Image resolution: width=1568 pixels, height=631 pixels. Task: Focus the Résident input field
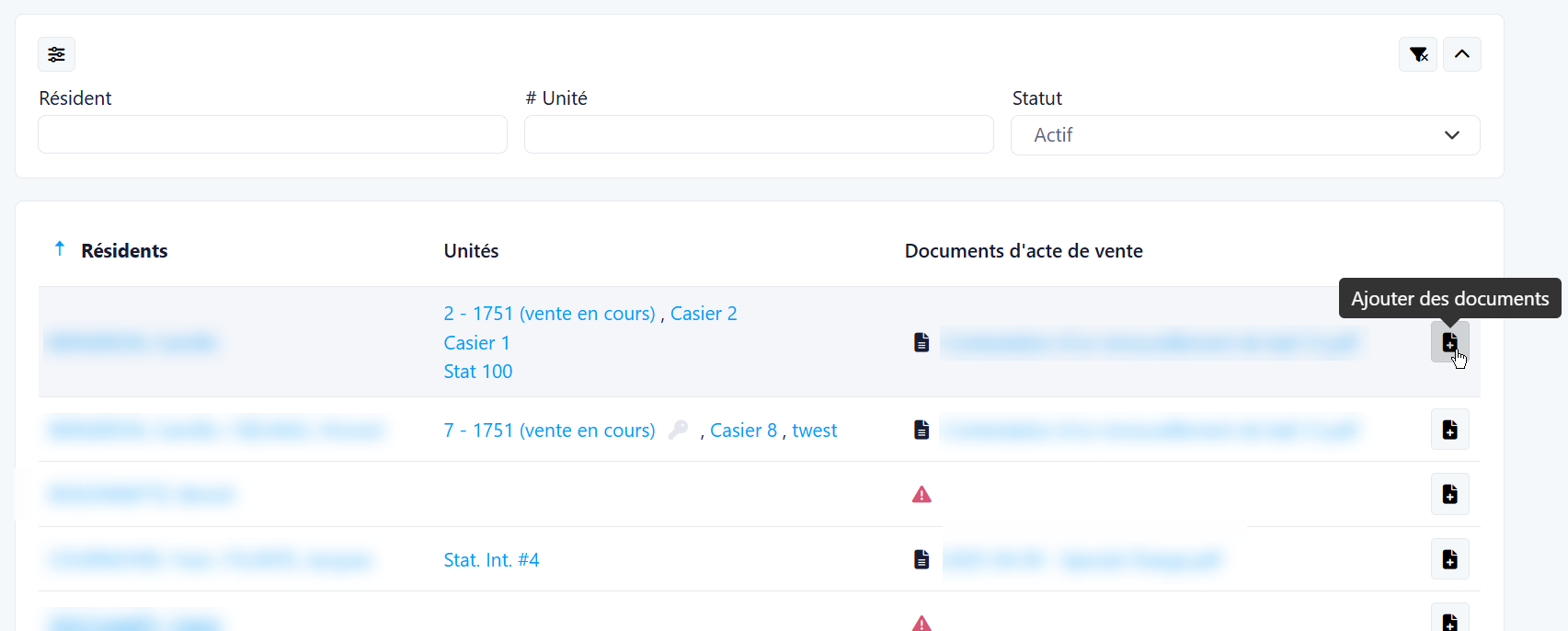click(x=272, y=134)
